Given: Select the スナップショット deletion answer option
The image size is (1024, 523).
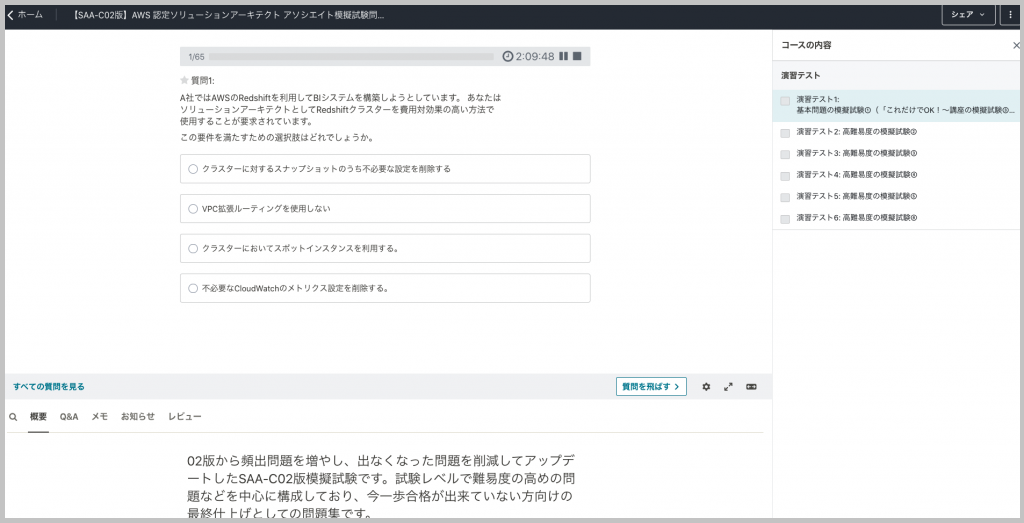Looking at the screenshot, I should click(193, 169).
